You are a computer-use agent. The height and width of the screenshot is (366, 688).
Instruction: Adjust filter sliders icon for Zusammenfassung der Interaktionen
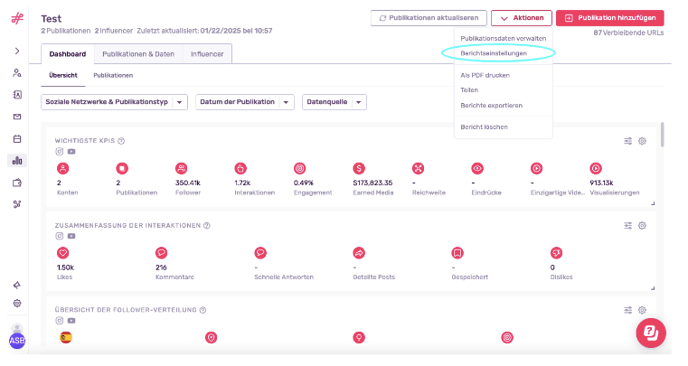point(628,226)
